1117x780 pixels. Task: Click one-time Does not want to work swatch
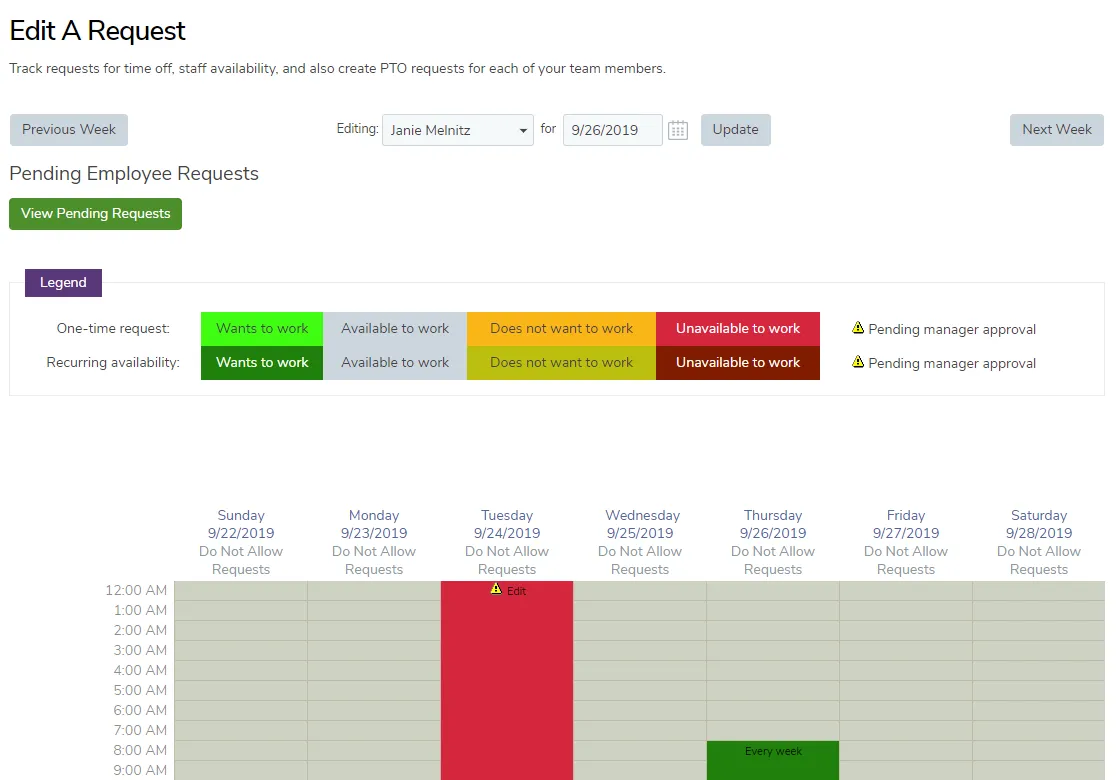pyautogui.click(x=561, y=328)
